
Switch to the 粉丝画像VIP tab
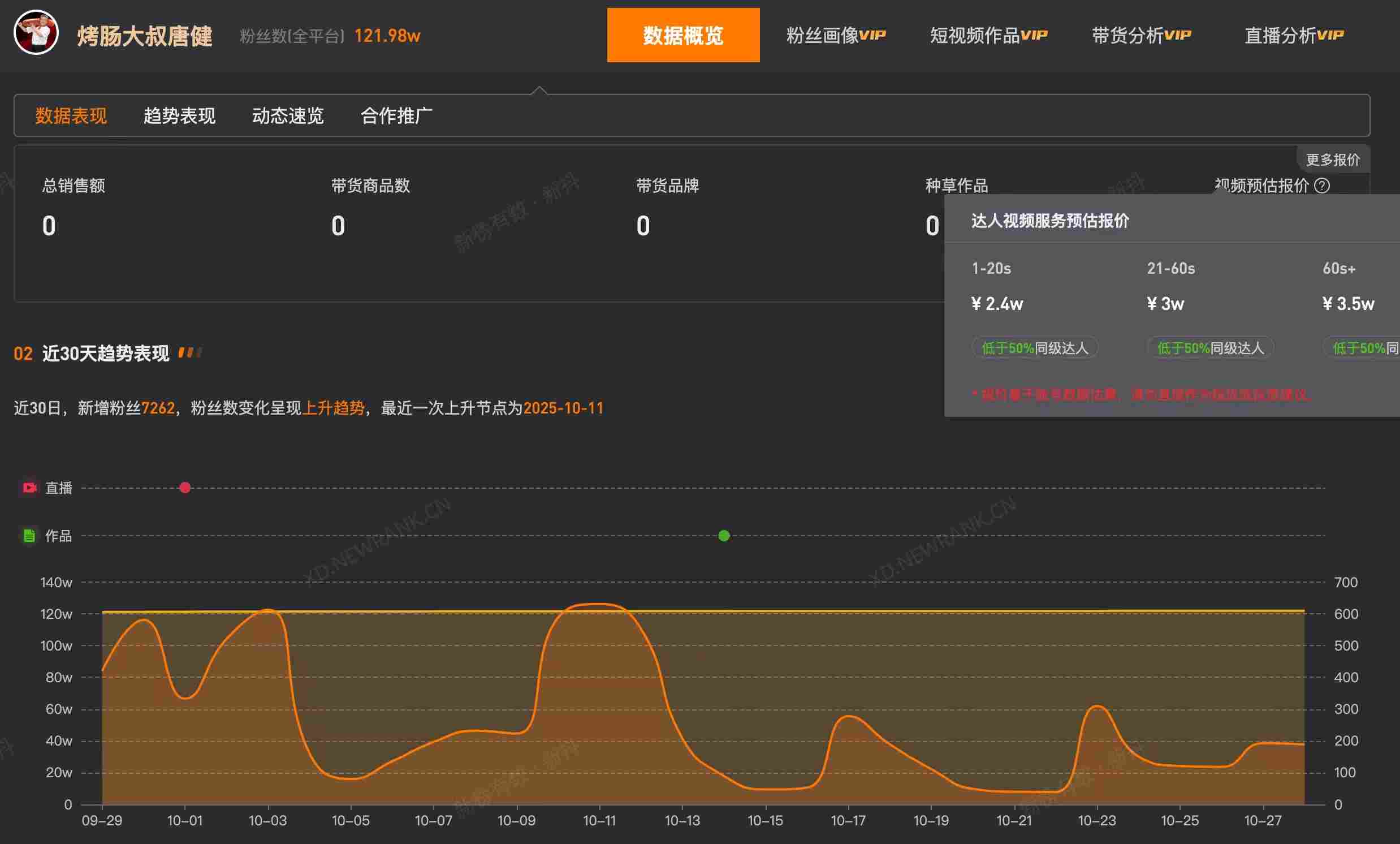coord(835,35)
